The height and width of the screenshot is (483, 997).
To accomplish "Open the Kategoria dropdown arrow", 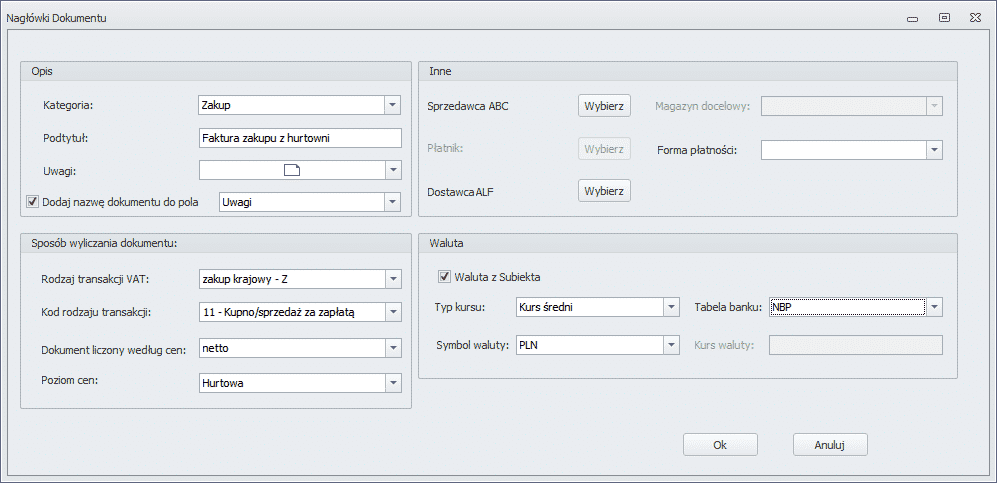I will coord(393,105).
